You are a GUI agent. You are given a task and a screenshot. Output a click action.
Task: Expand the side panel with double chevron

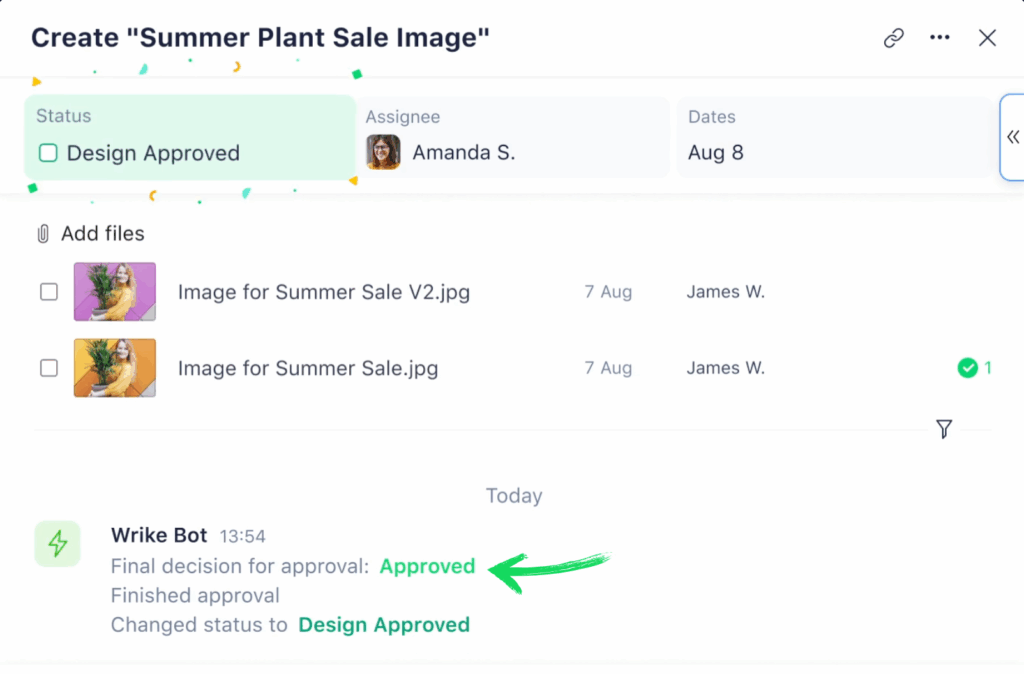pos(1012,137)
